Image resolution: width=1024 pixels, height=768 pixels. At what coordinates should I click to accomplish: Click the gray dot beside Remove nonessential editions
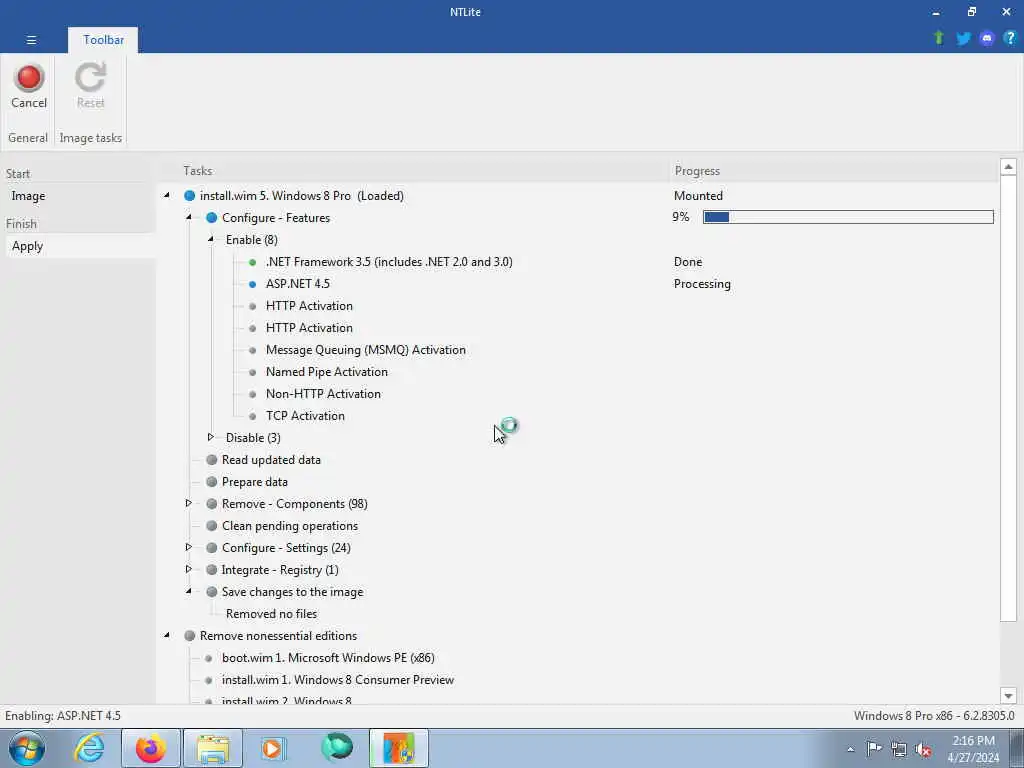tap(189, 636)
